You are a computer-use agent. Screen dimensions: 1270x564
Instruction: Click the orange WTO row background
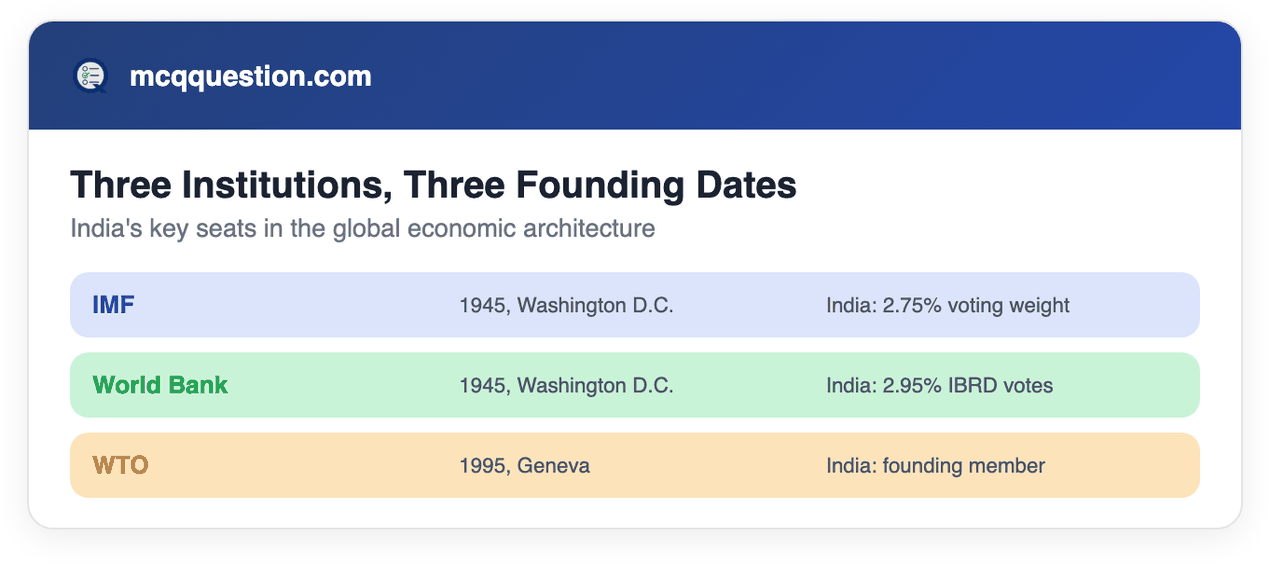click(x=634, y=465)
